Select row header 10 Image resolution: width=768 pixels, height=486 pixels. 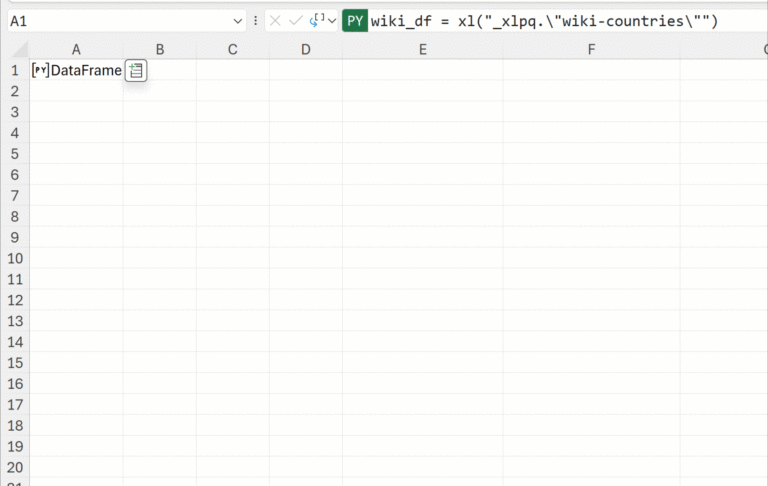pyautogui.click(x=15, y=259)
